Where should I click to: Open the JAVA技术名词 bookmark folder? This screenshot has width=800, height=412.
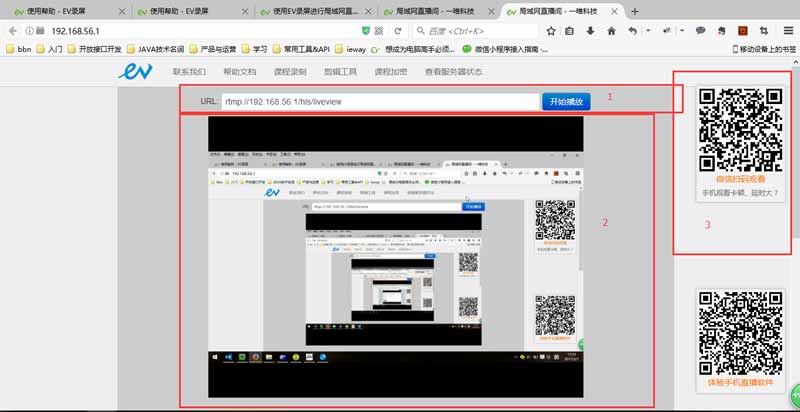(x=156, y=49)
